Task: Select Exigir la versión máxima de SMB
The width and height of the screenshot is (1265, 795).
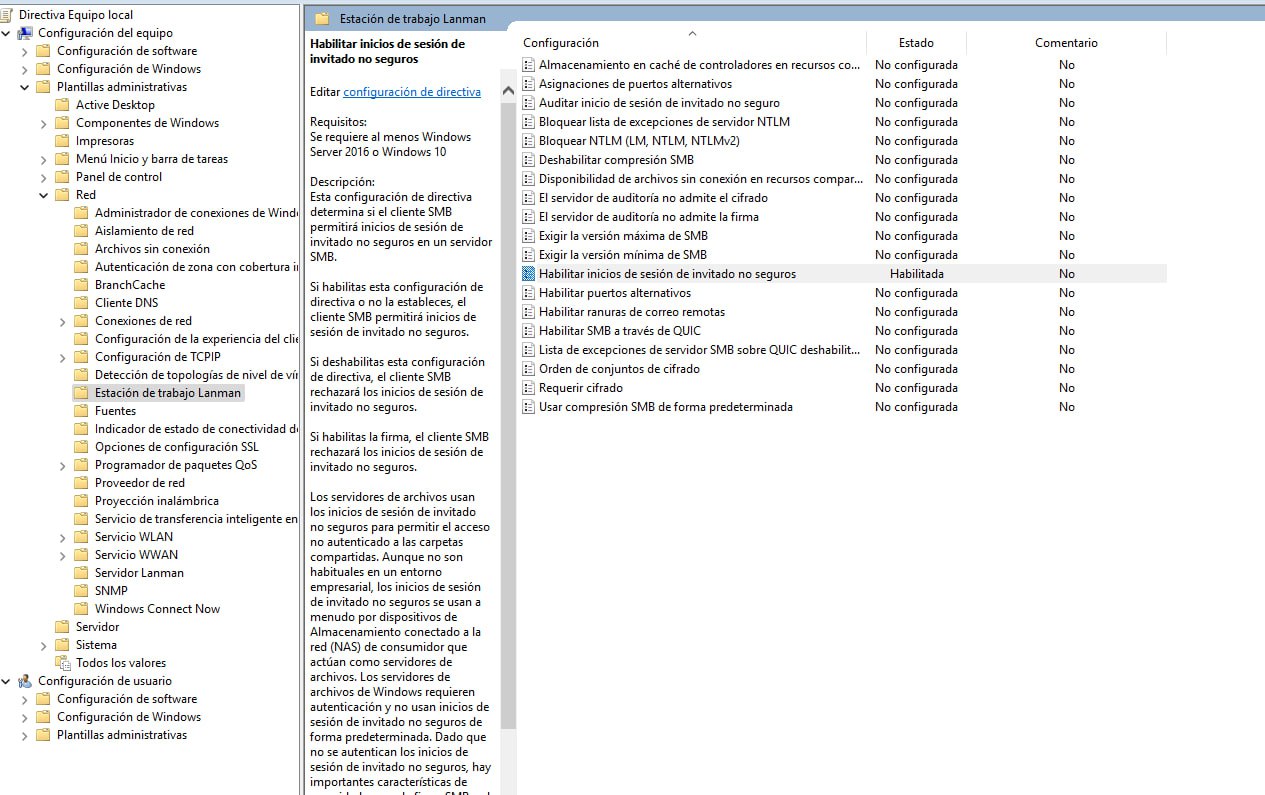Action: tap(623, 236)
